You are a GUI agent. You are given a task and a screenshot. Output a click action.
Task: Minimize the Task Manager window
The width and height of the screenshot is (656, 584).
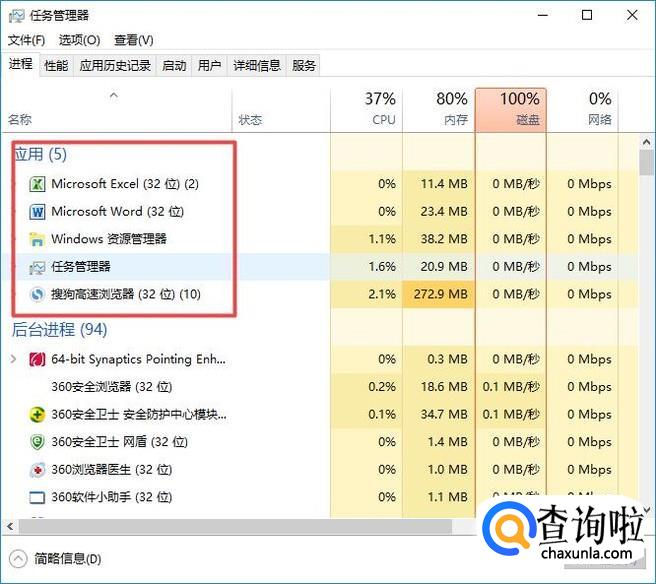click(543, 15)
